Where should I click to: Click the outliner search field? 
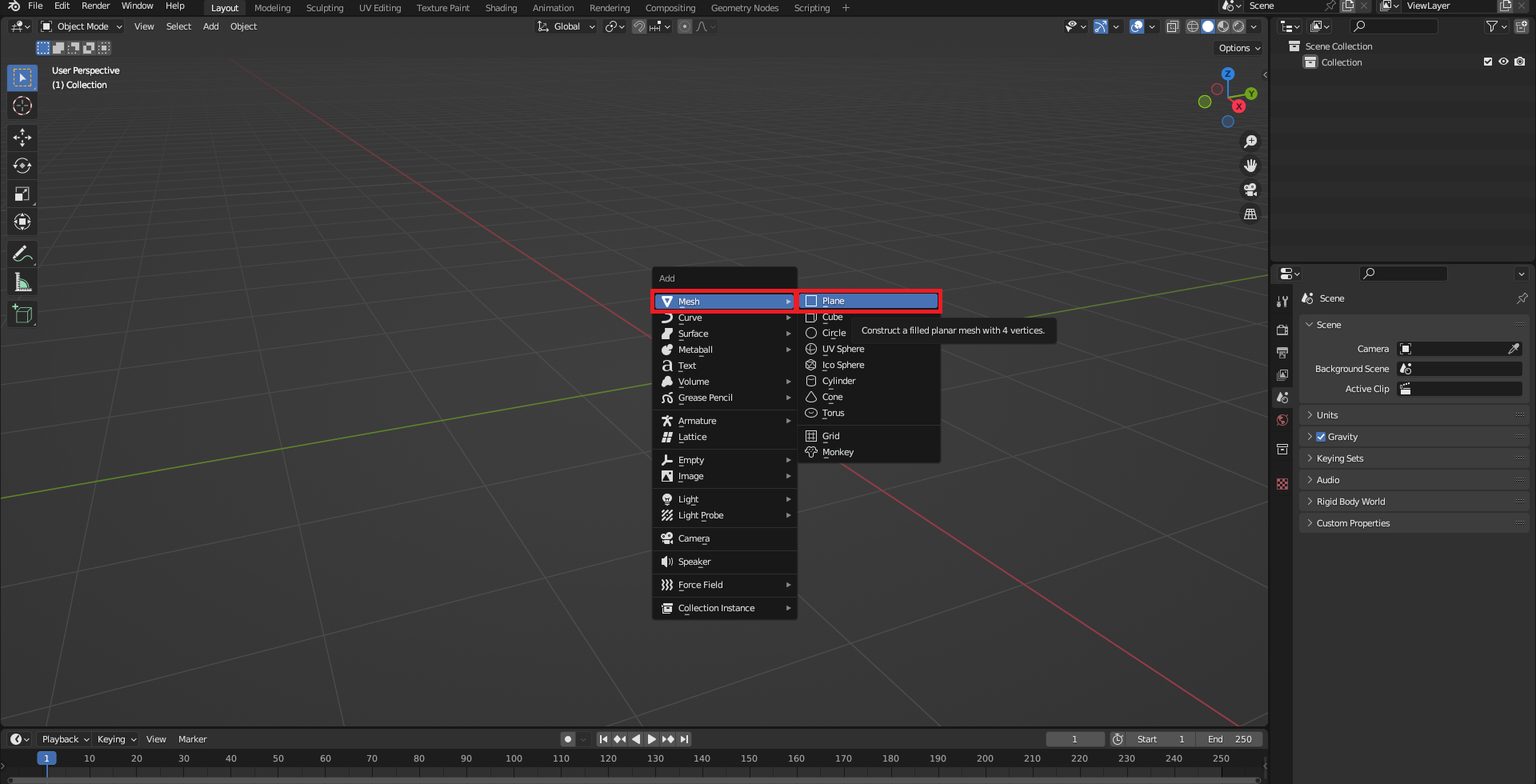[x=1394, y=26]
